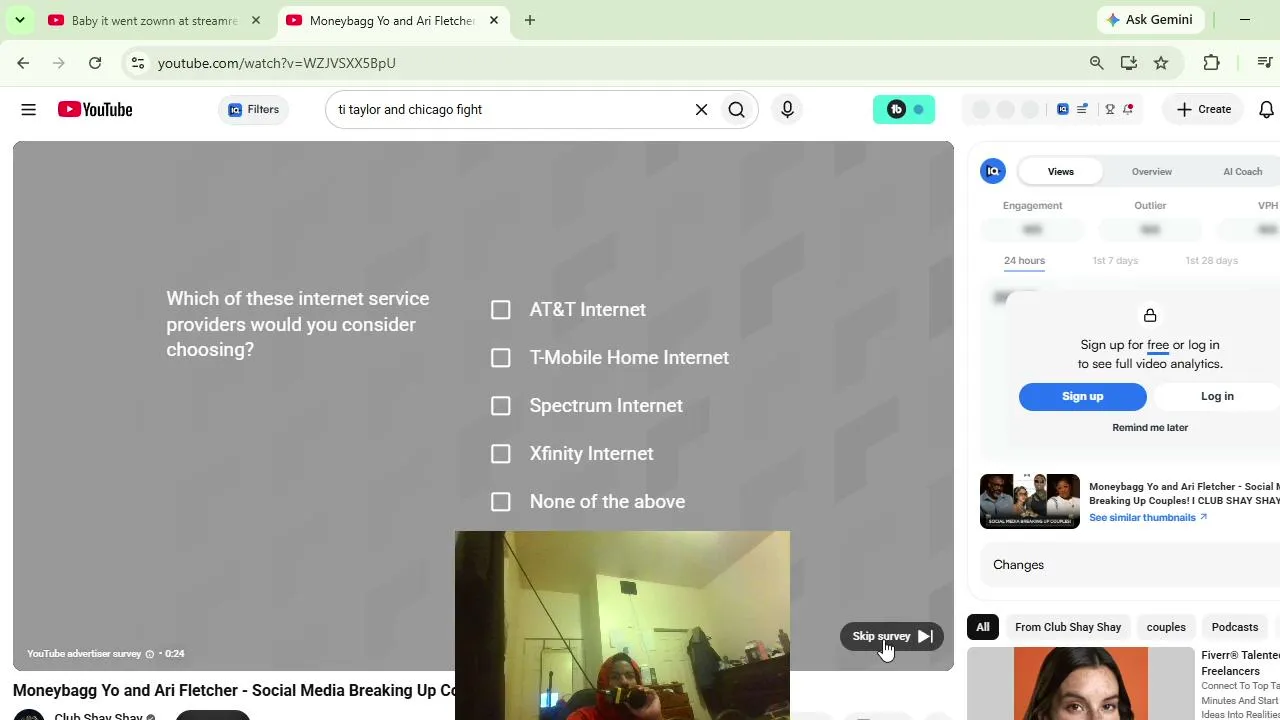
Task: Expand the tab search dropdown arrow
Action: pyautogui.click(x=20, y=20)
